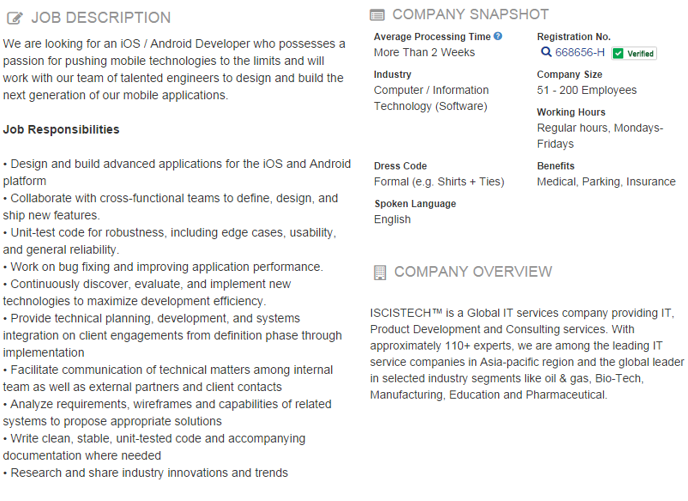The width and height of the screenshot is (688, 501).
Task: Click the Regular hours, Mondays-Fridays text
Action: click(x=600, y=136)
